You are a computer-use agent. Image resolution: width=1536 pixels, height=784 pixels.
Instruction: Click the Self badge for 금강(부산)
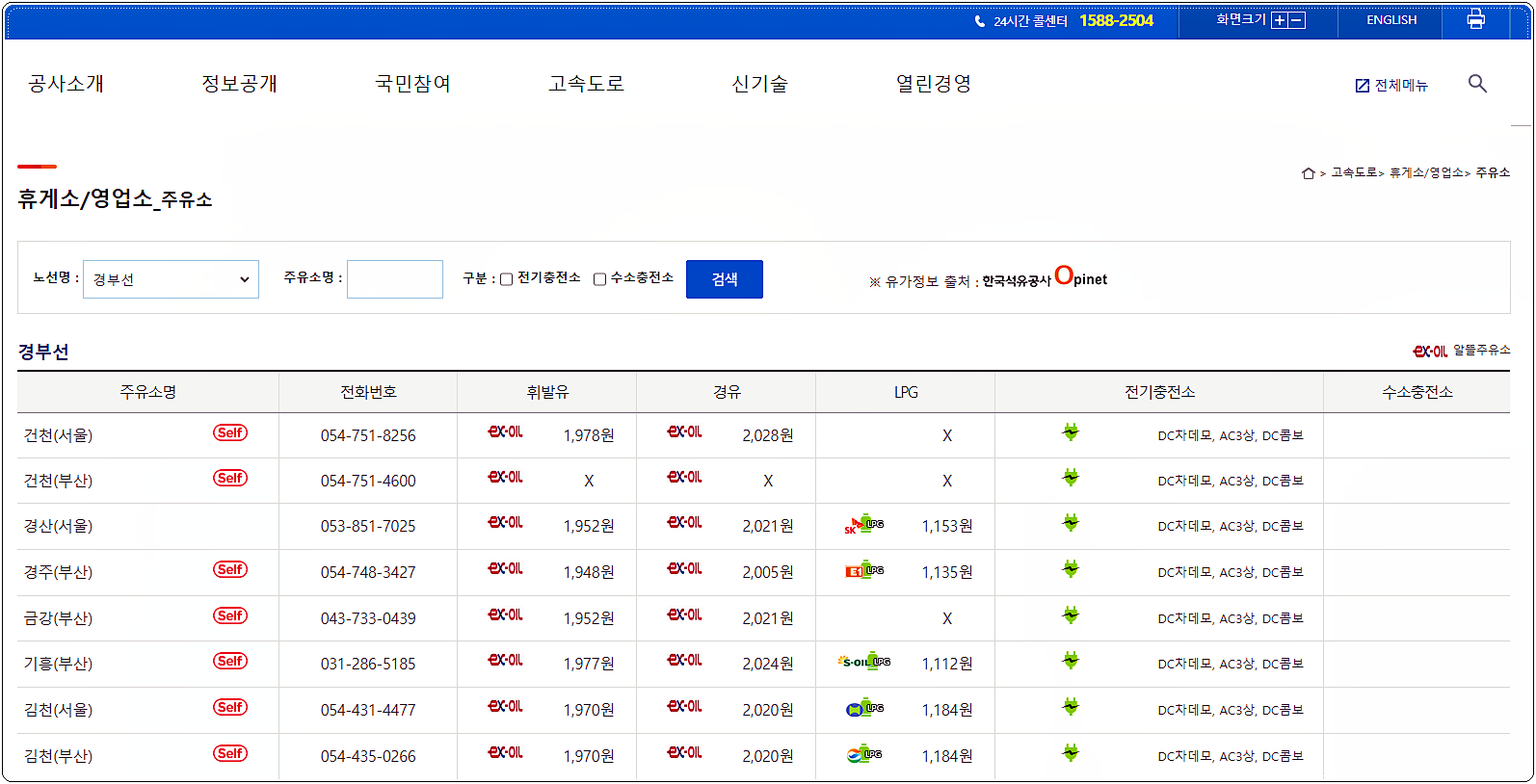[x=230, y=615]
